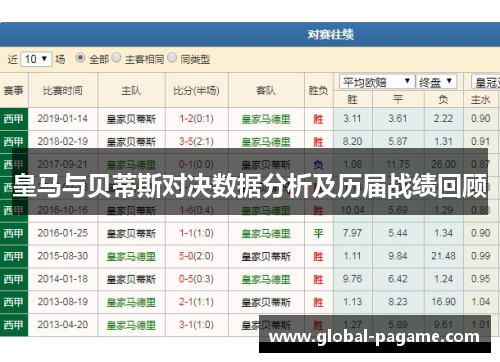Click win odds value 8.20
Image resolution: width=500 pixels, height=362 pixels.
tap(352, 142)
